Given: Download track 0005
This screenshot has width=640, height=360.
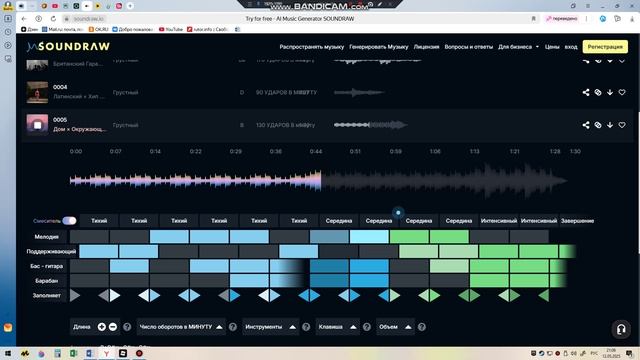Looking at the screenshot, I should (x=610, y=125).
